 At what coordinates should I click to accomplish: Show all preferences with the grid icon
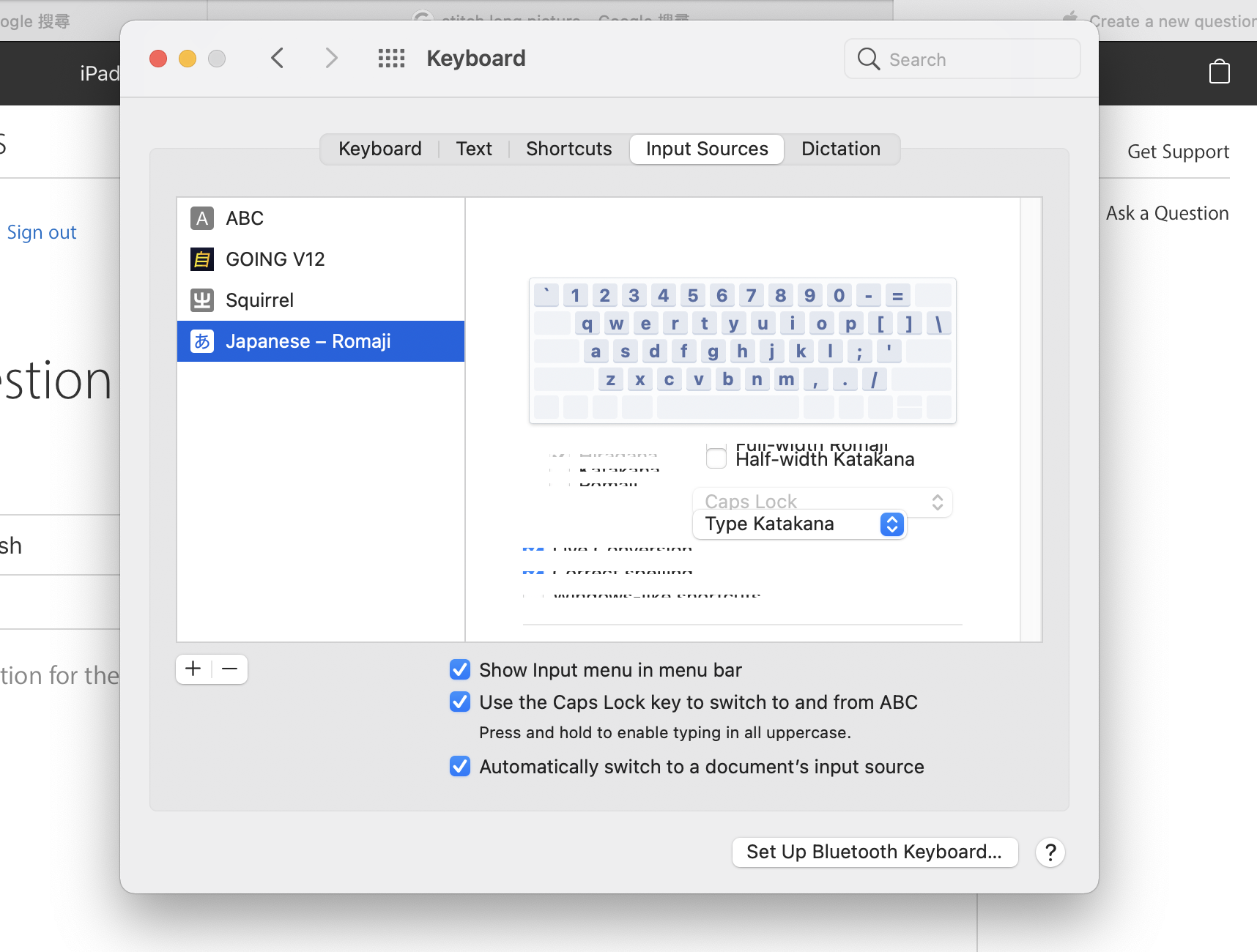tap(391, 59)
